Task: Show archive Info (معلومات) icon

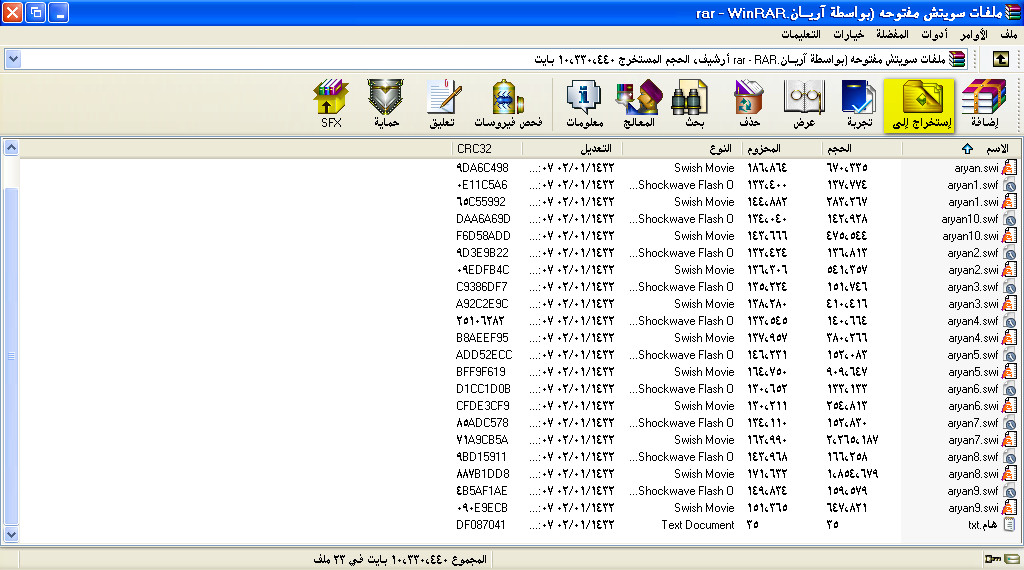Action: [x=583, y=106]
